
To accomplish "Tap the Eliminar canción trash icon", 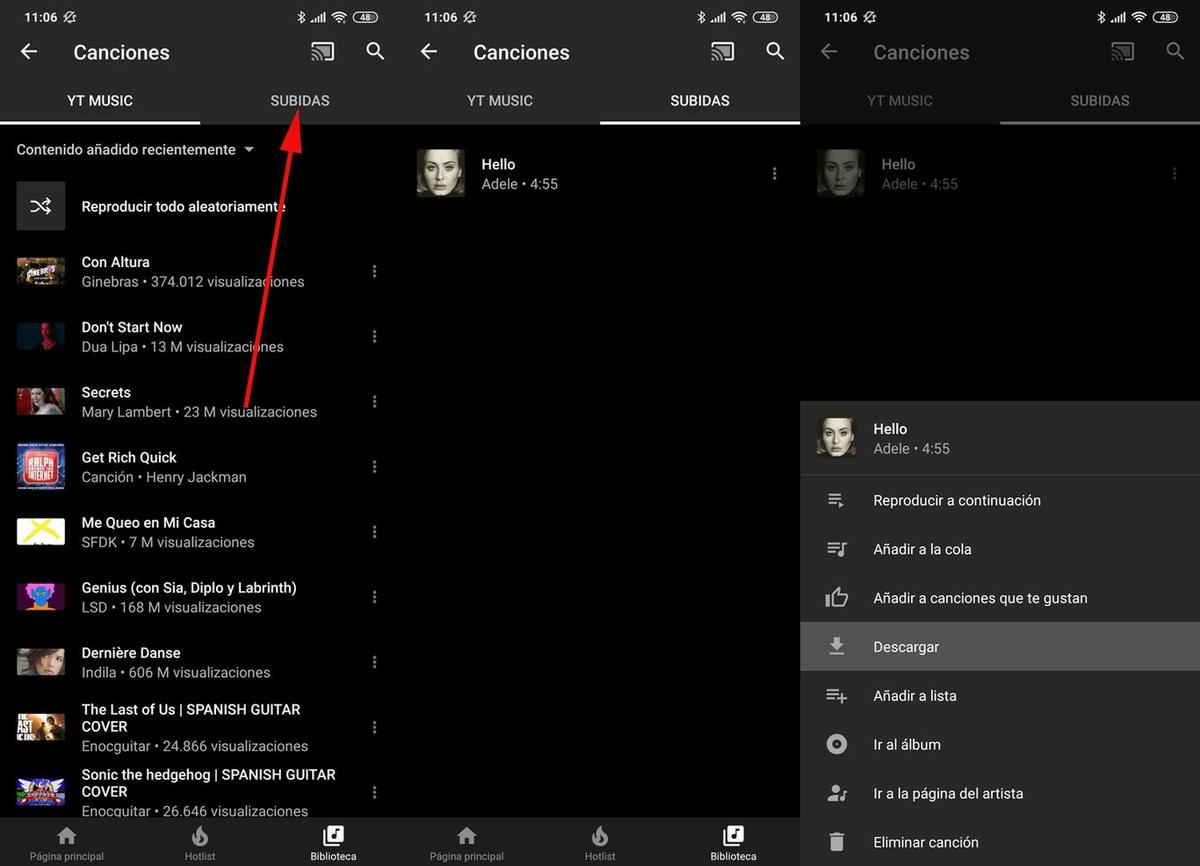I will tap(836, 842).
